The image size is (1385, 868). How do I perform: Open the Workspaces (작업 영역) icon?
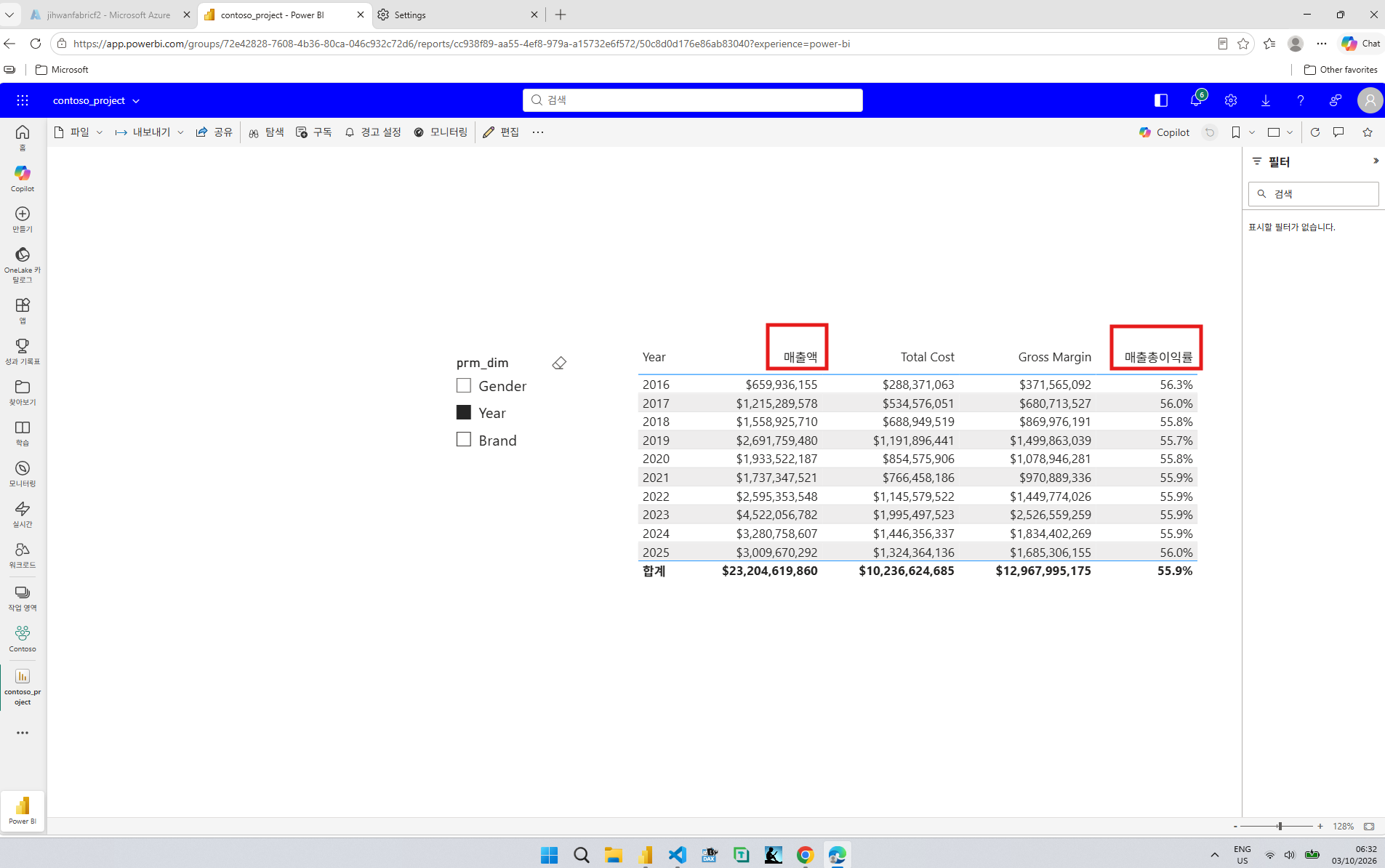(23, 598)
